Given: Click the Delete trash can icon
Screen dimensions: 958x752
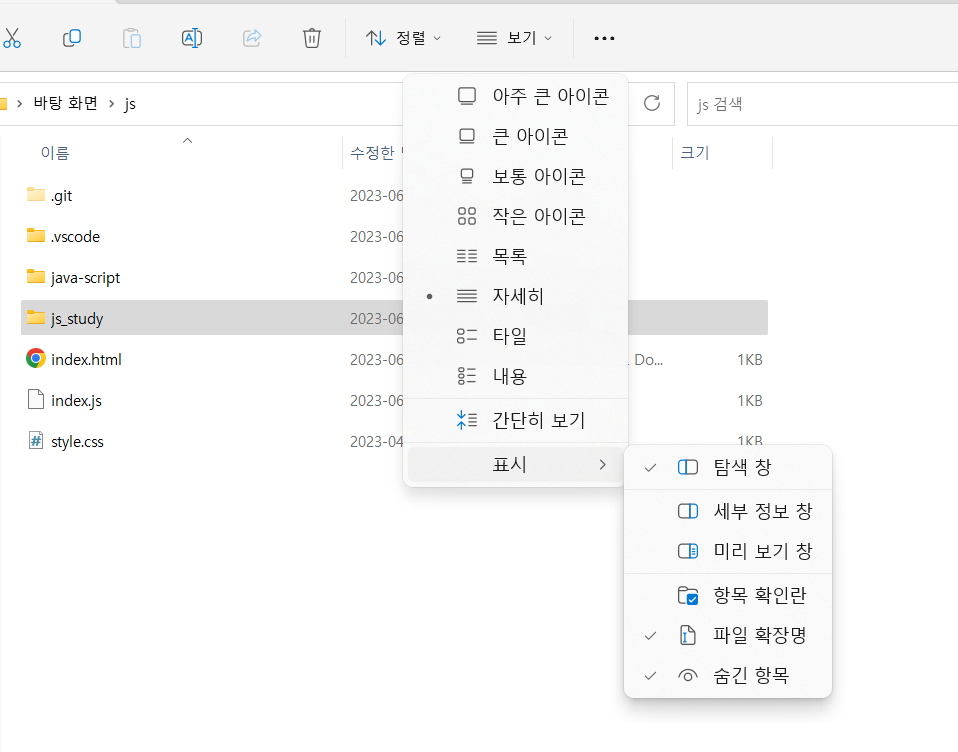Looking at the screenshot, I should point(312,38).
